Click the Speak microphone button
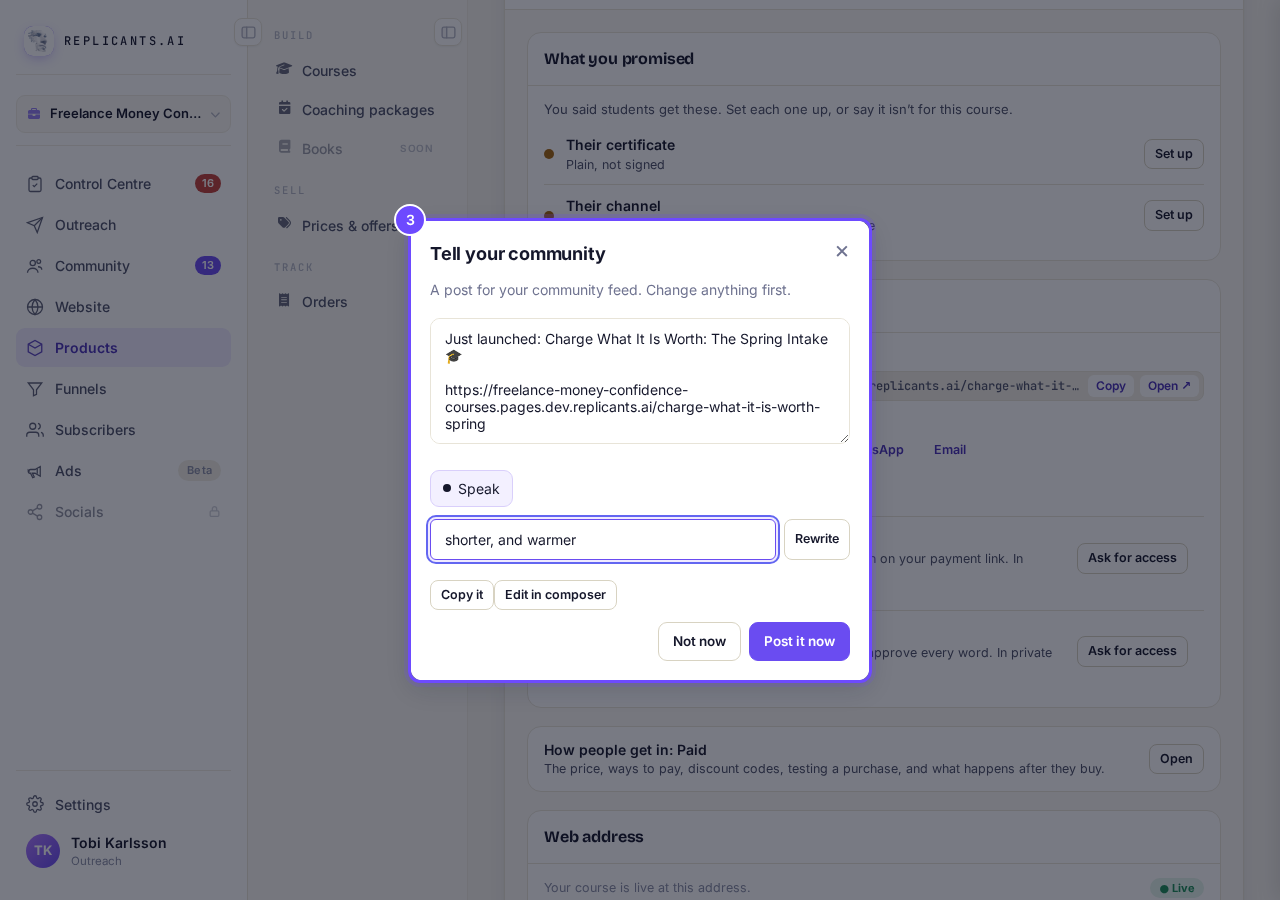The width and height of the screenshot is (1280, 900). click(x=471, y=489)
